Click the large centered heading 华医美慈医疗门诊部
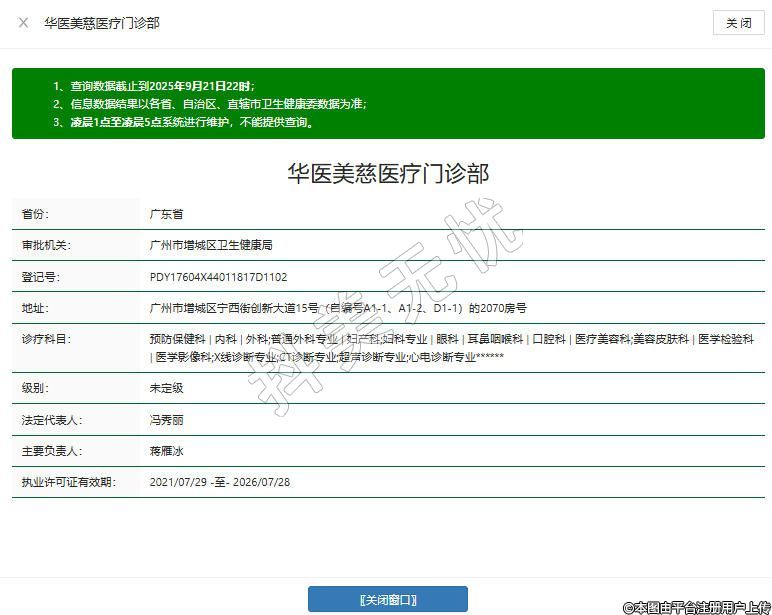This screenshot has width=772, height=615. click(388, 173)
